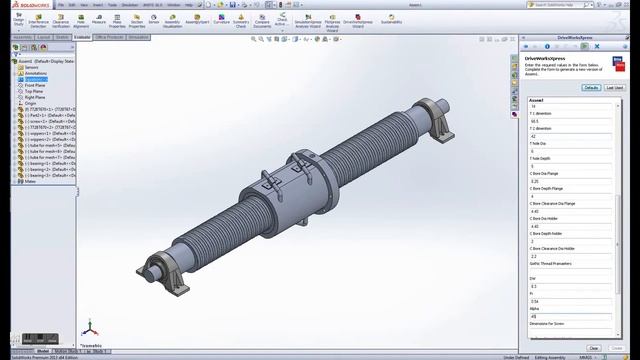Open the Sustainability tool

click(391, 19)
